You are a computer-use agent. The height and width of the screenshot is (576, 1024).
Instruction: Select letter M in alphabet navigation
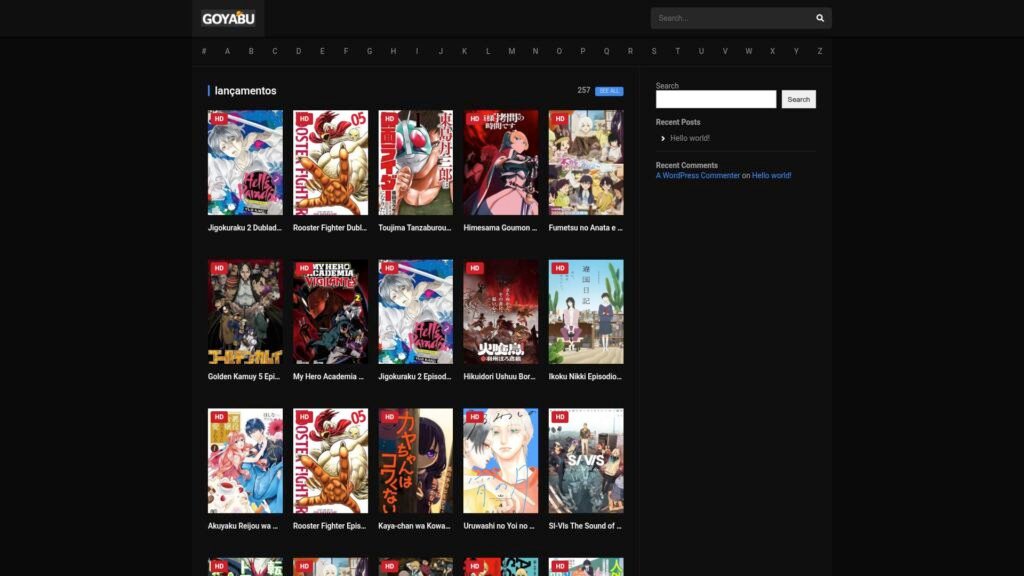(511, 51)
